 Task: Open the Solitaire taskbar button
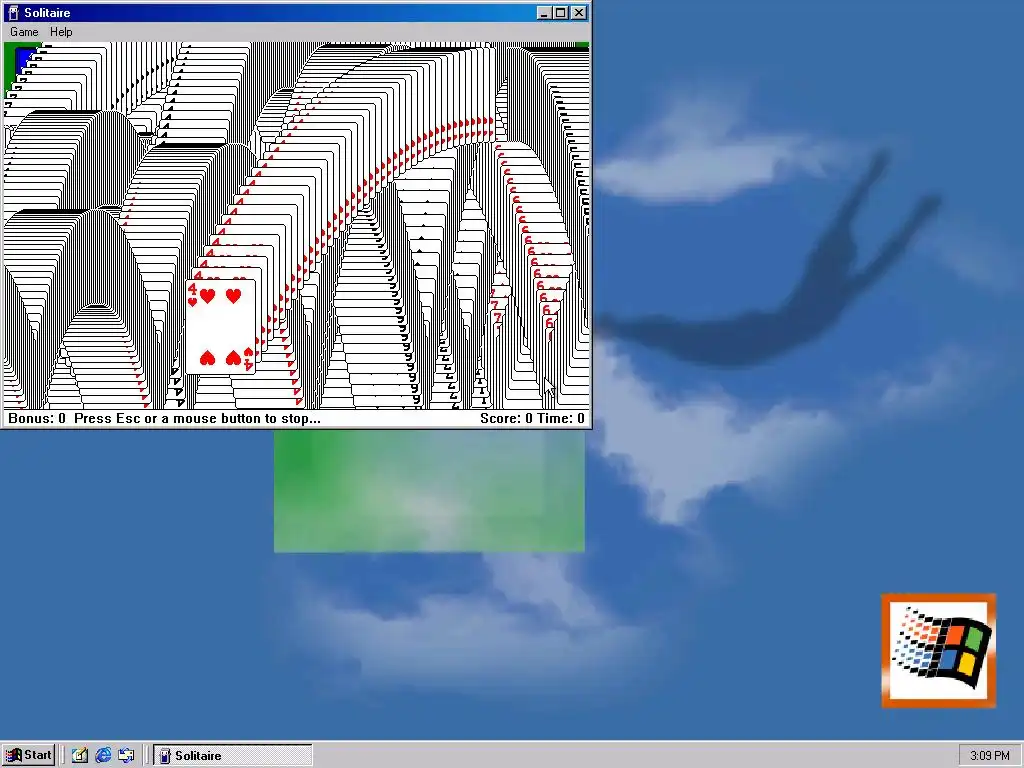pyautogui.click(x=233, y=755)
